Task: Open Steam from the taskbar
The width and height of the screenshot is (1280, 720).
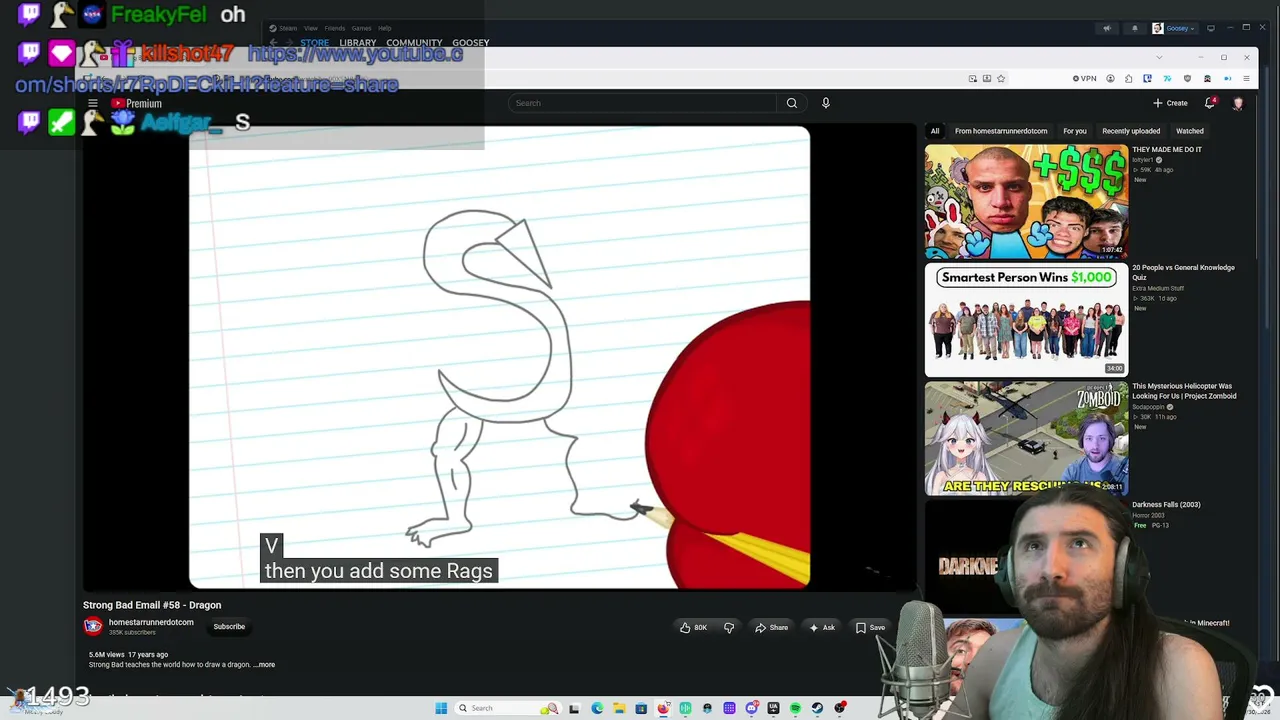Action: tap(817, 708)
